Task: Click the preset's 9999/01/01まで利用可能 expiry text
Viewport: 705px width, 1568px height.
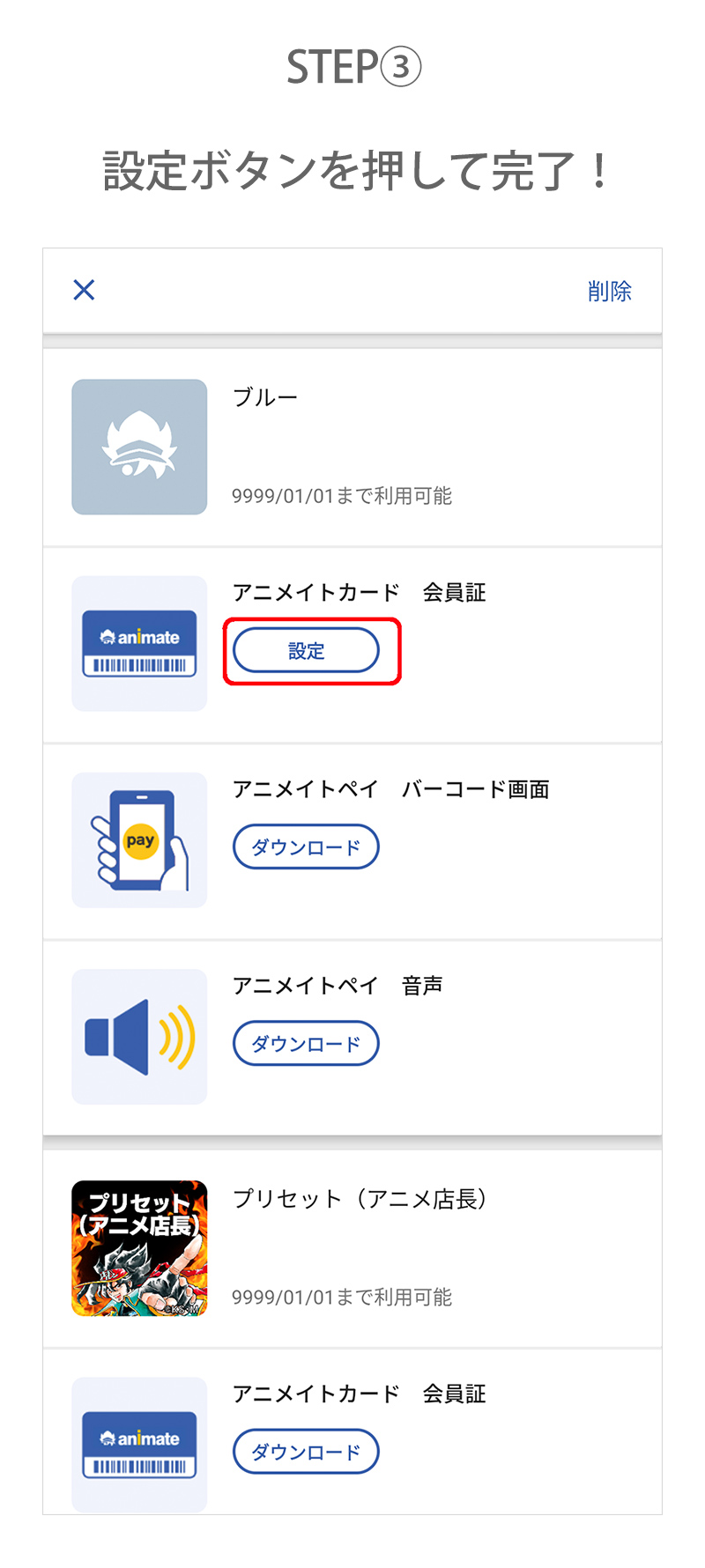Action: click(342, 1297)
